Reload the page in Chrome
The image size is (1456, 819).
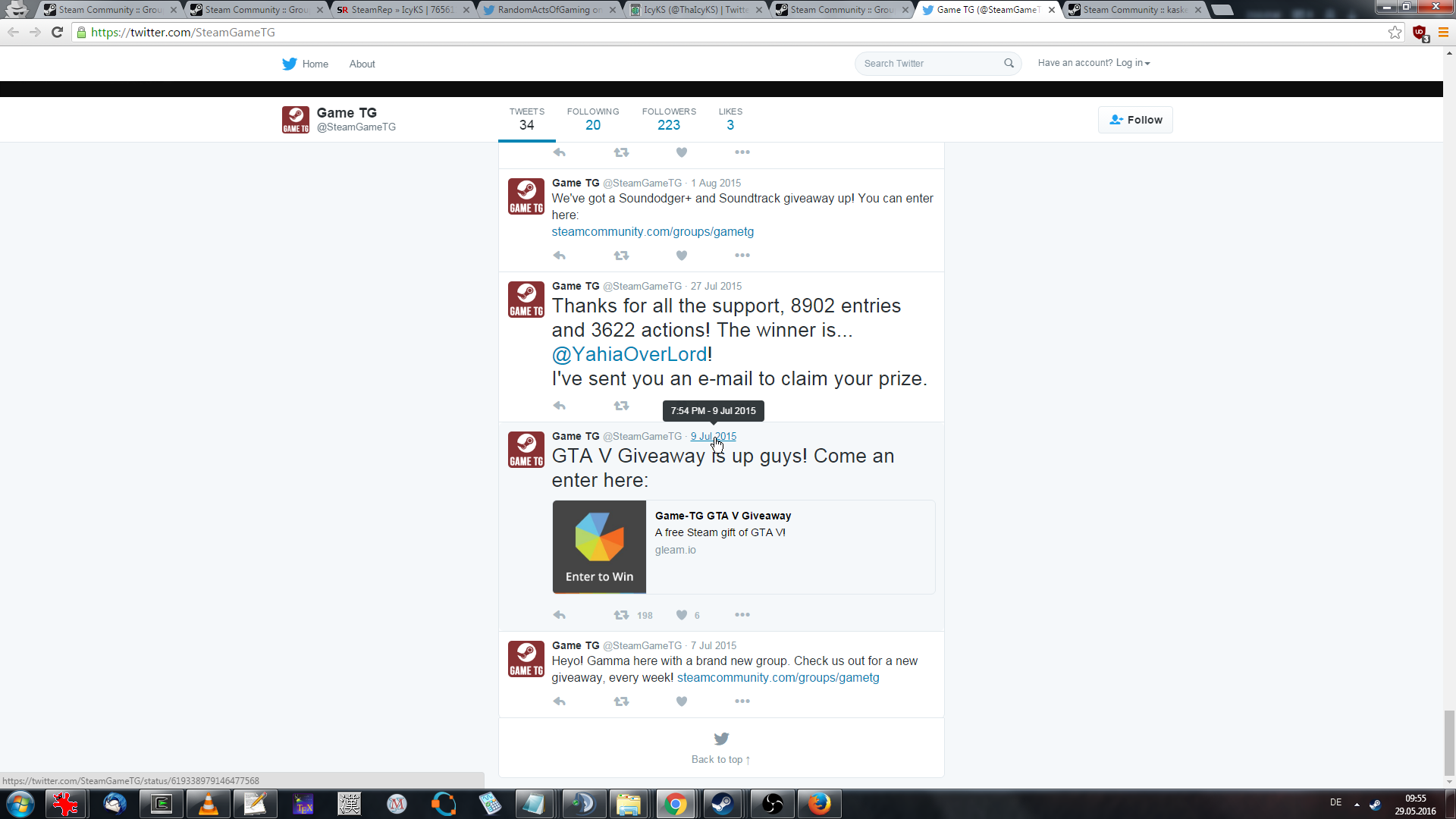[x=57, y=32]
